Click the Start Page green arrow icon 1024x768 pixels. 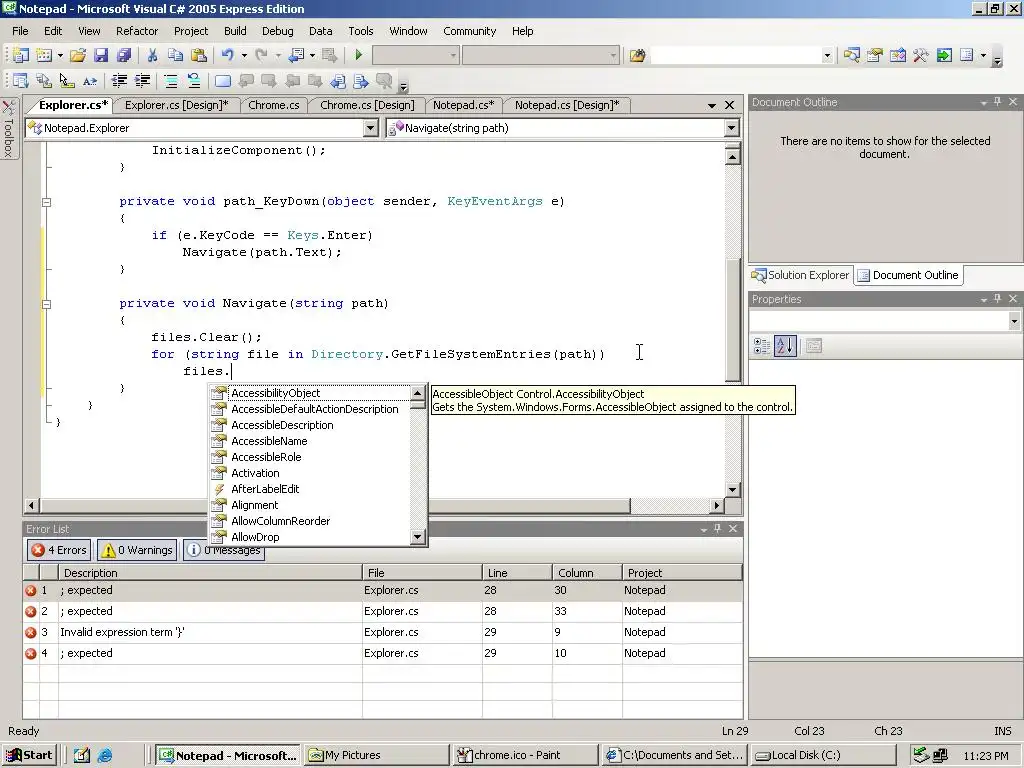click(x=944, y=56)
